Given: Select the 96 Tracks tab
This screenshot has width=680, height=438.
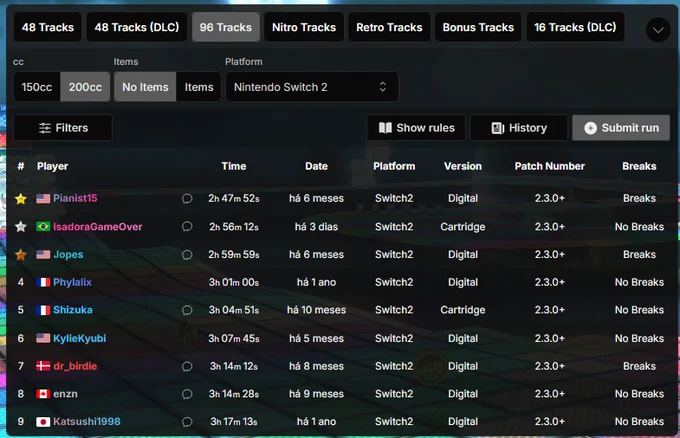Looking at the screenshot, I should pyautogui.click(x=226, y=27).
